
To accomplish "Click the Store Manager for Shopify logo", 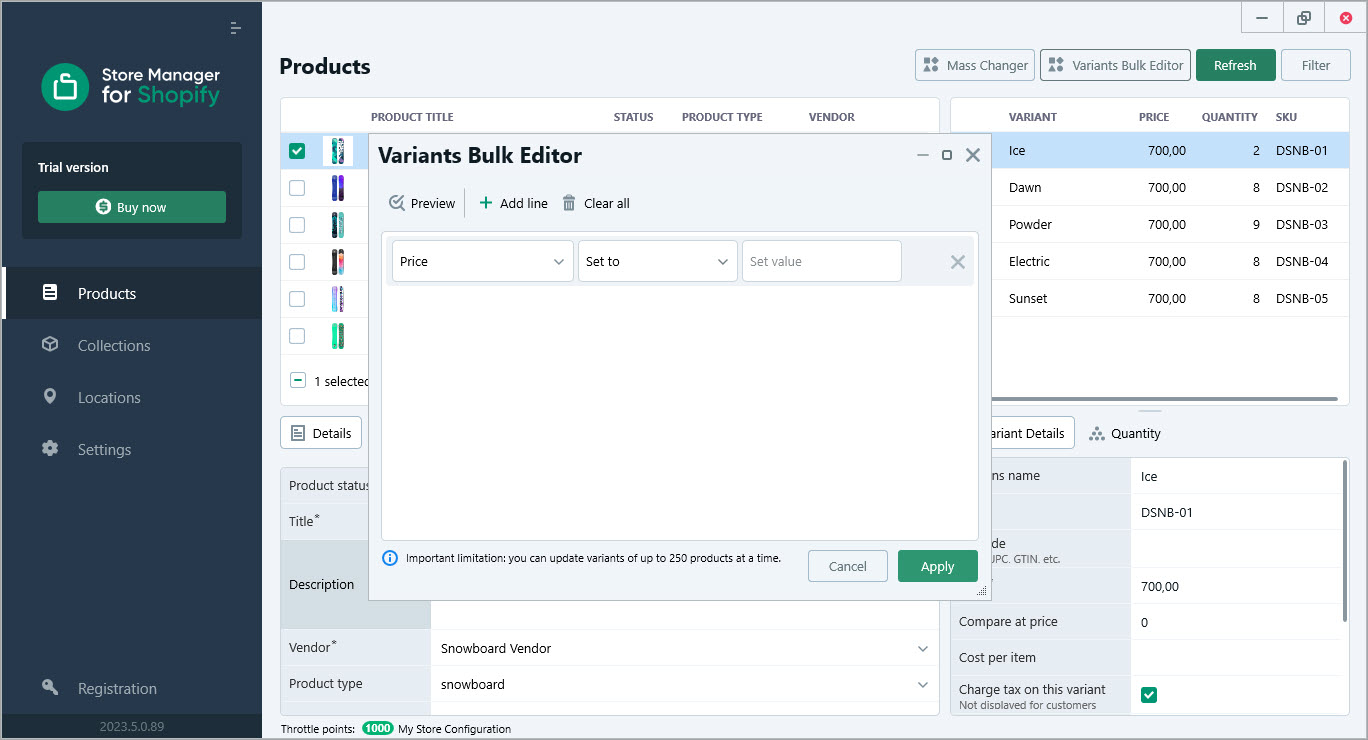I will 131,87.
